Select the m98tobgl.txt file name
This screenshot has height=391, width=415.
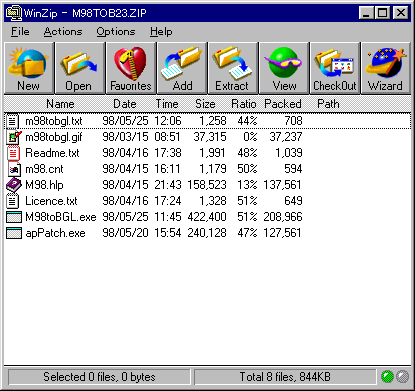[x=54, y=121]
